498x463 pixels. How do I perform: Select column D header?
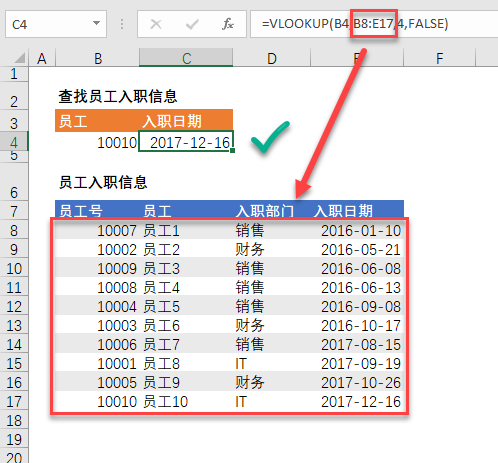click(272, 59)
